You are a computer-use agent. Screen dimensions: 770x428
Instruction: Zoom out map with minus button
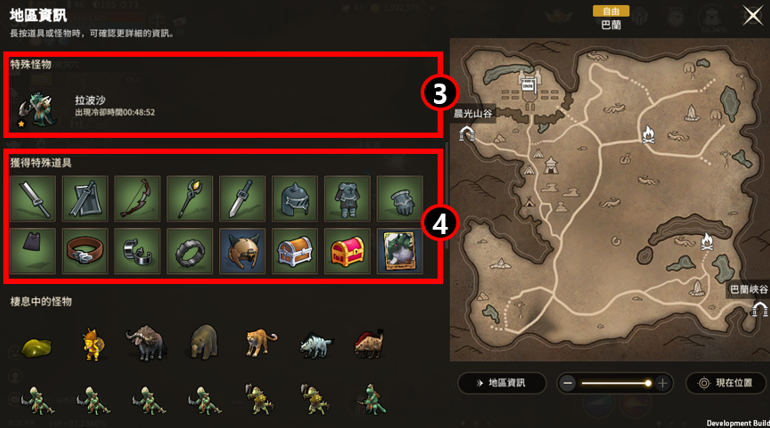point(568,383)
